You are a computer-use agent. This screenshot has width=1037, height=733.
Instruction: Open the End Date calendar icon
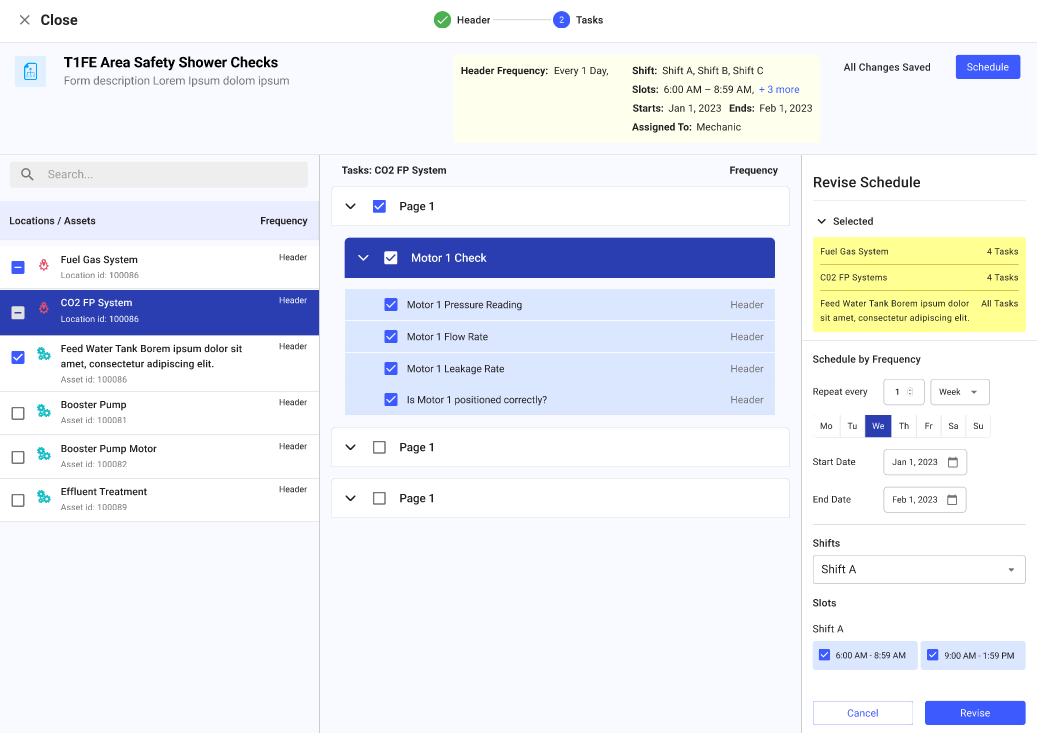951,499
